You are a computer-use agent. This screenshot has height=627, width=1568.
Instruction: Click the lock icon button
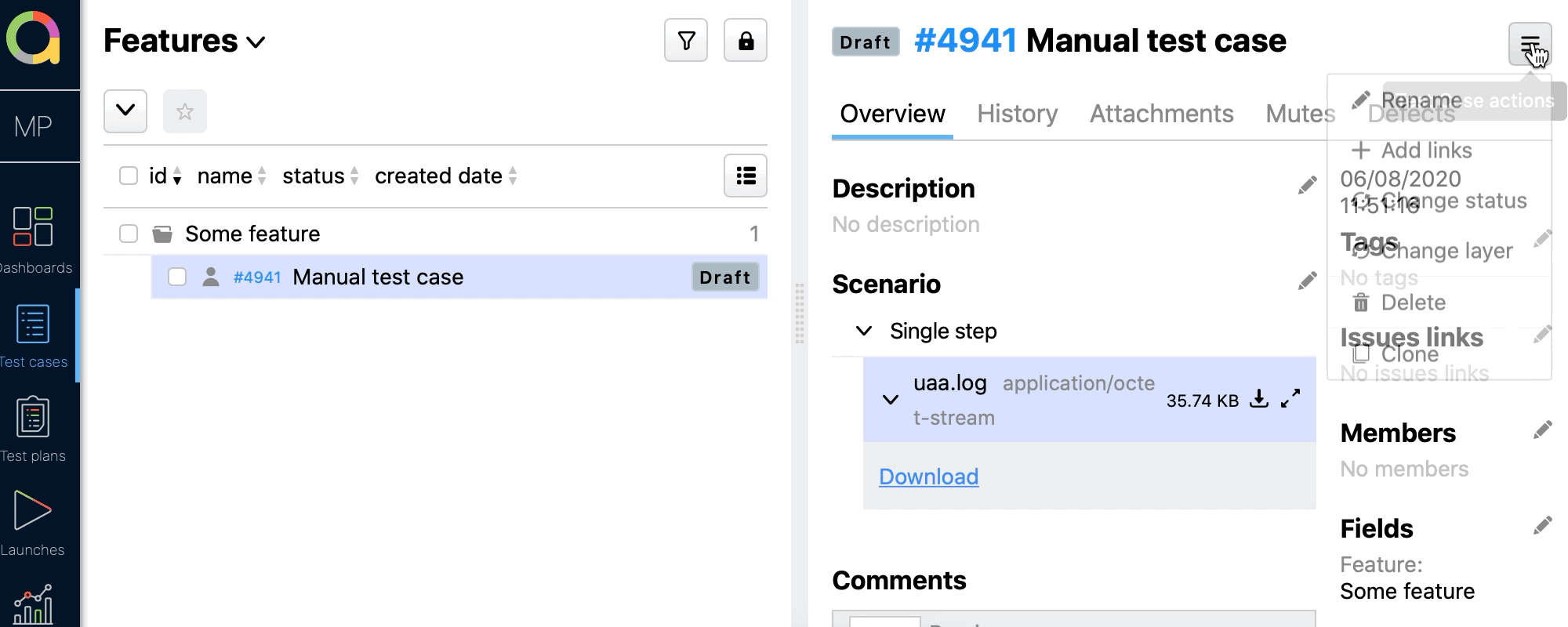click(x=746, y=40)
